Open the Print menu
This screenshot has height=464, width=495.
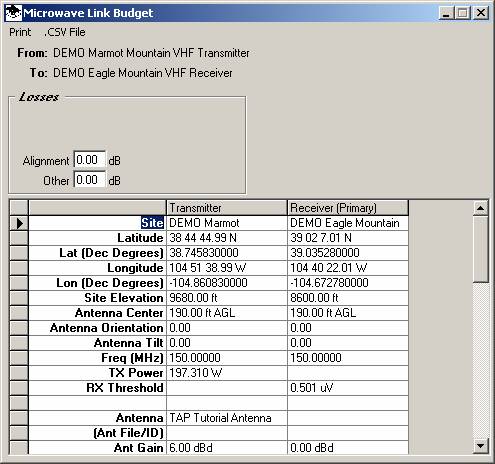(x=20, y=32)
